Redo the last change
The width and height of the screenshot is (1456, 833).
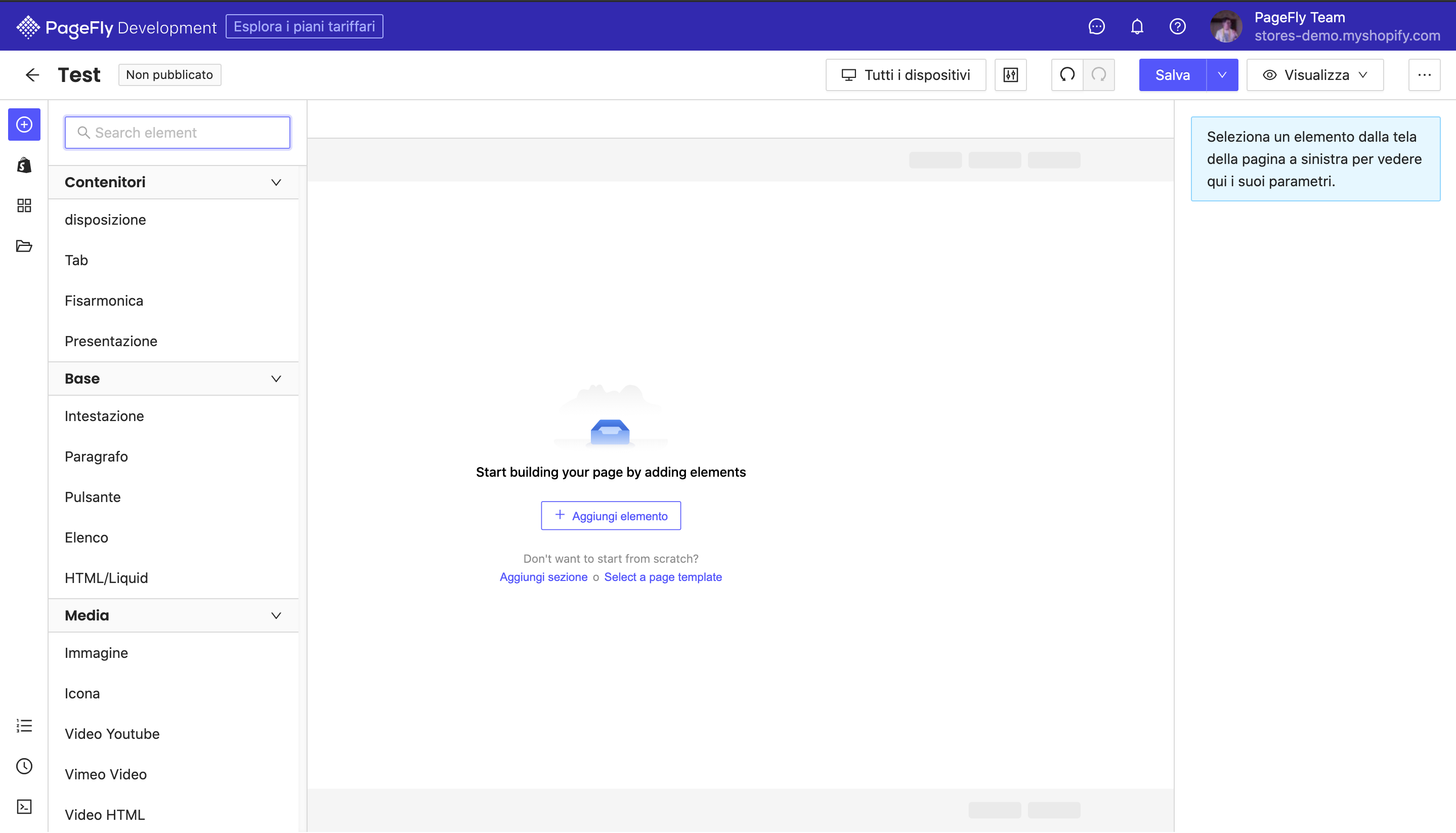pyautogui.click(x=1098, y=75)
